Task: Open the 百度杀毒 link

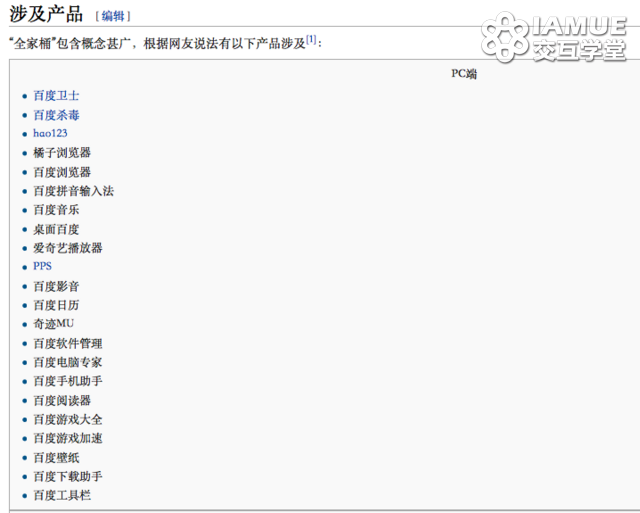Action: pos(56,115)
